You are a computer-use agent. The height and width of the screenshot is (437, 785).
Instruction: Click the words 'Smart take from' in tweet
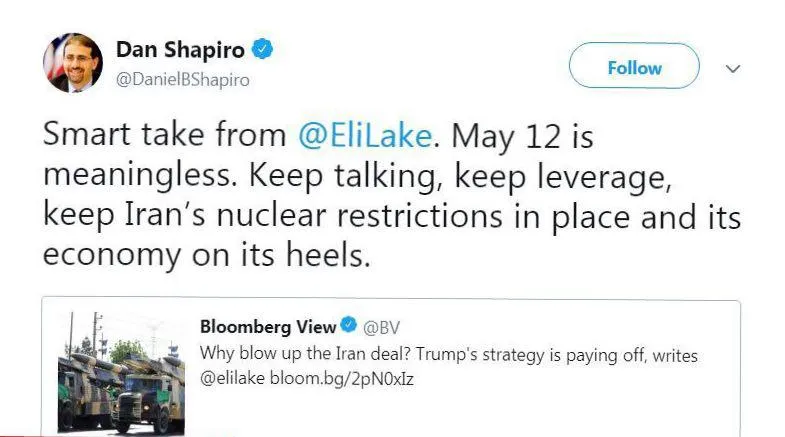coord(165,135)
